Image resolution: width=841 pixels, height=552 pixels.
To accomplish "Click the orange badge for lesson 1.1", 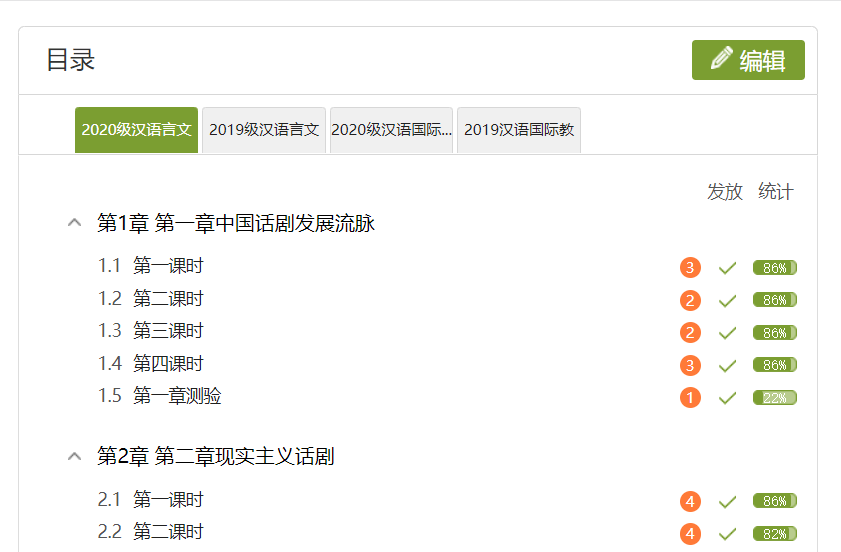I will [x=690, y=268].
